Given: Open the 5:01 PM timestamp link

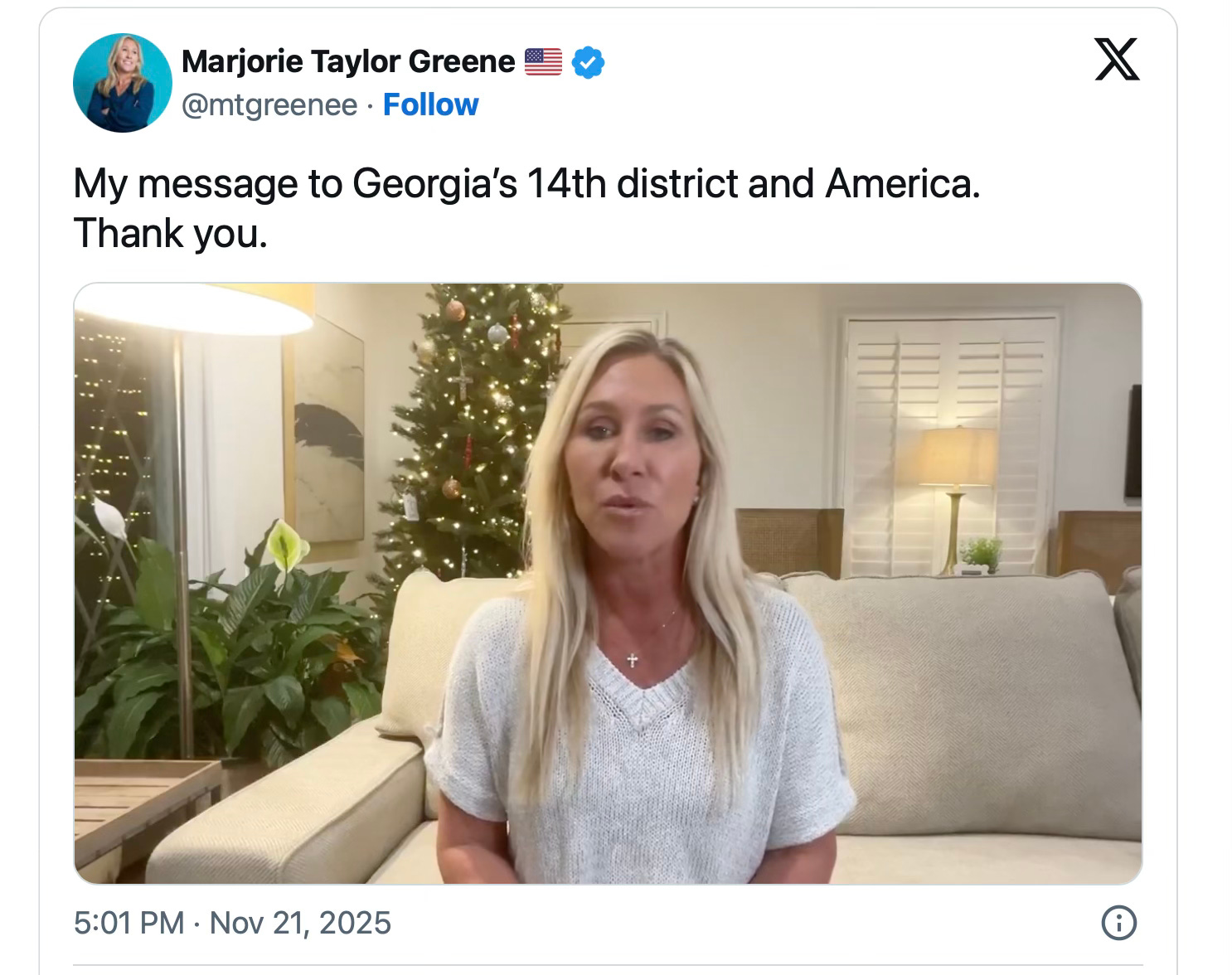Looking at the screenshot, I should coord(129,923).
